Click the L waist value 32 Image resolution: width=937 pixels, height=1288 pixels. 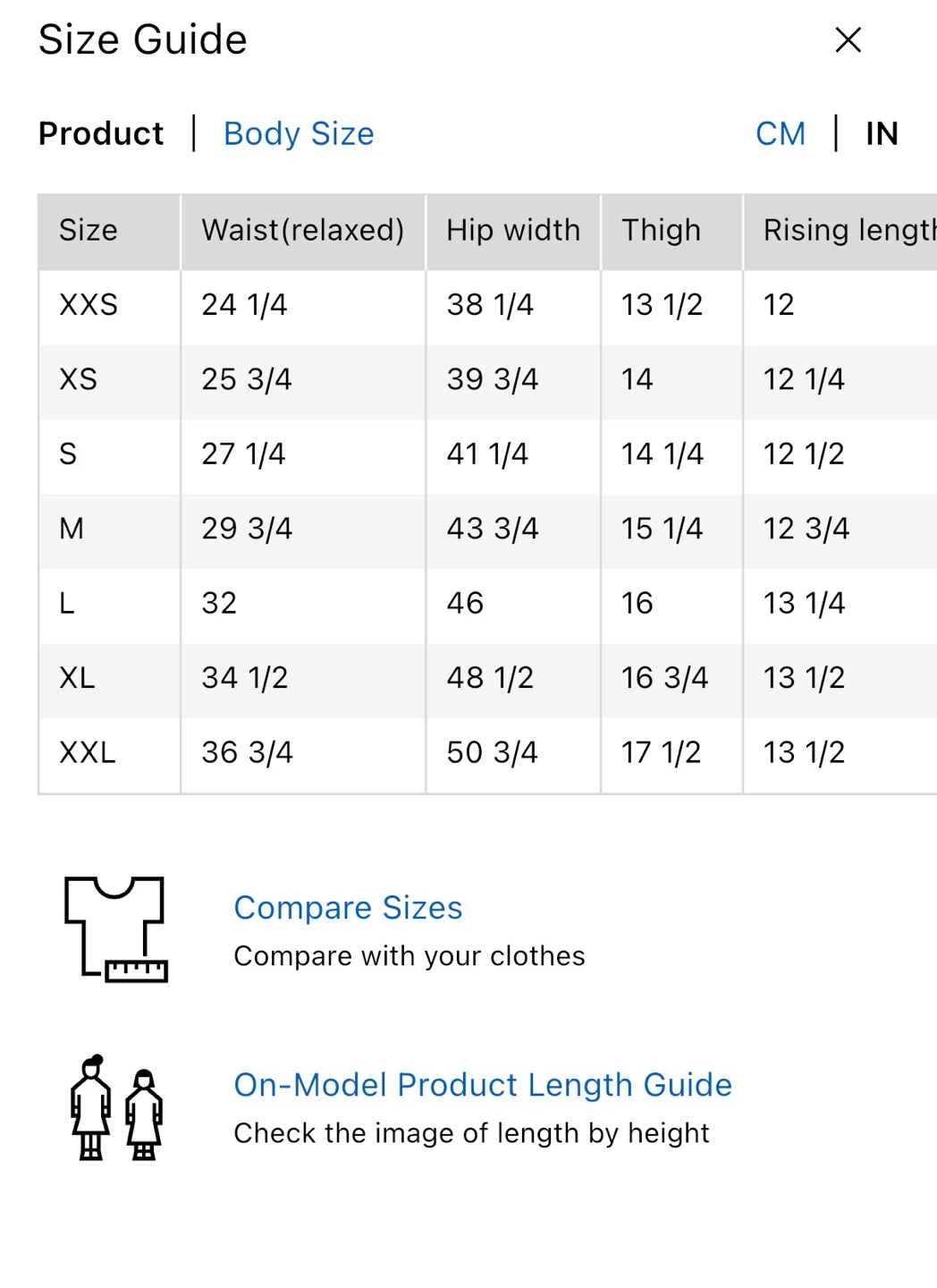(219, 603)
